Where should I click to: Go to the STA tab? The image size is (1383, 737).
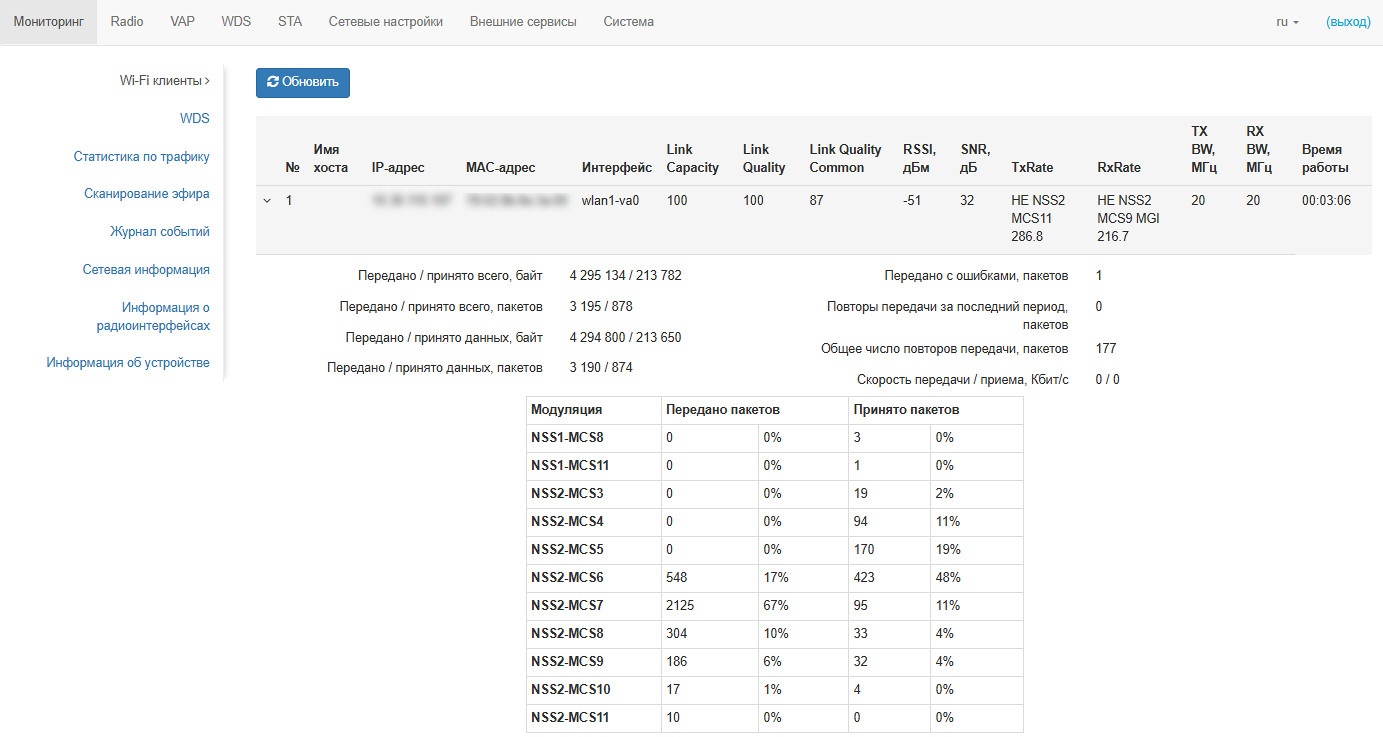[290, 22]
